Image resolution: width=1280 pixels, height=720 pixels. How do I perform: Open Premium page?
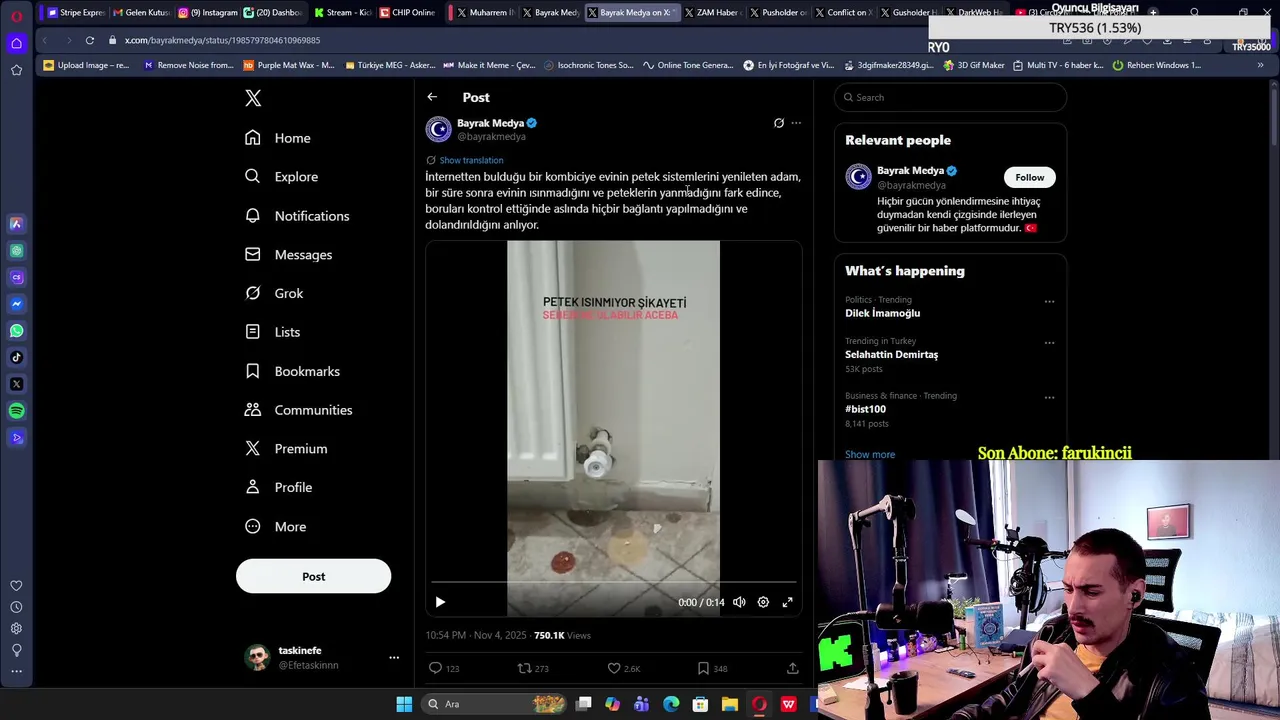point(285,449)
